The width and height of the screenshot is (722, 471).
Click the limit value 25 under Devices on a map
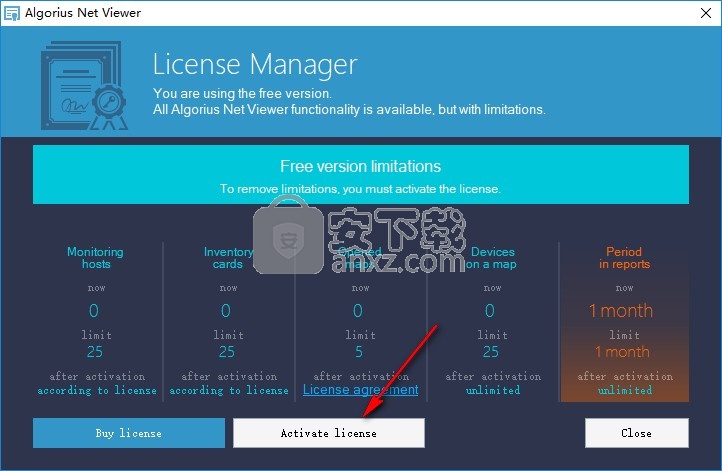491,352
